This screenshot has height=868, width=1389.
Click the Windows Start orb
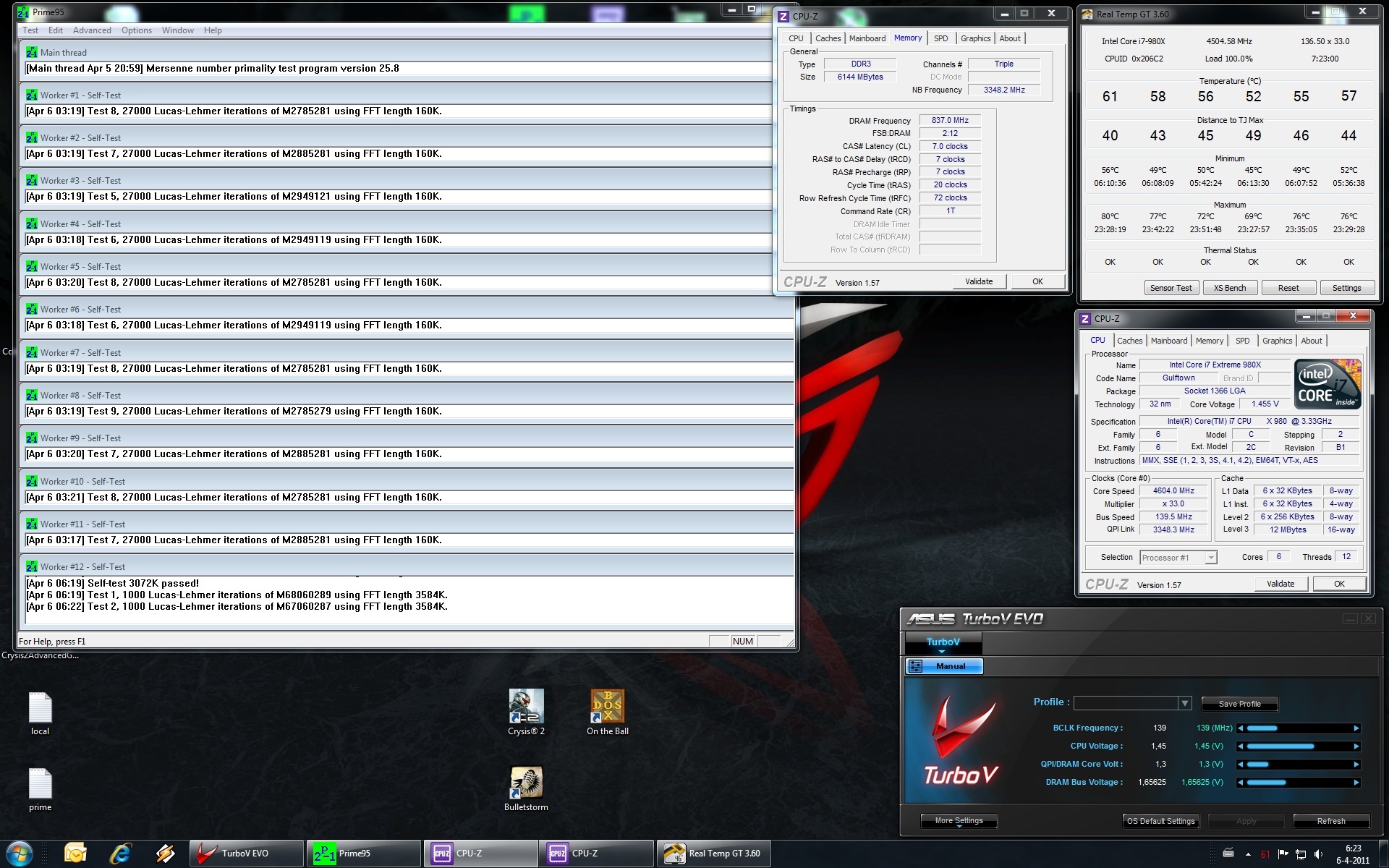click(20, 854)
